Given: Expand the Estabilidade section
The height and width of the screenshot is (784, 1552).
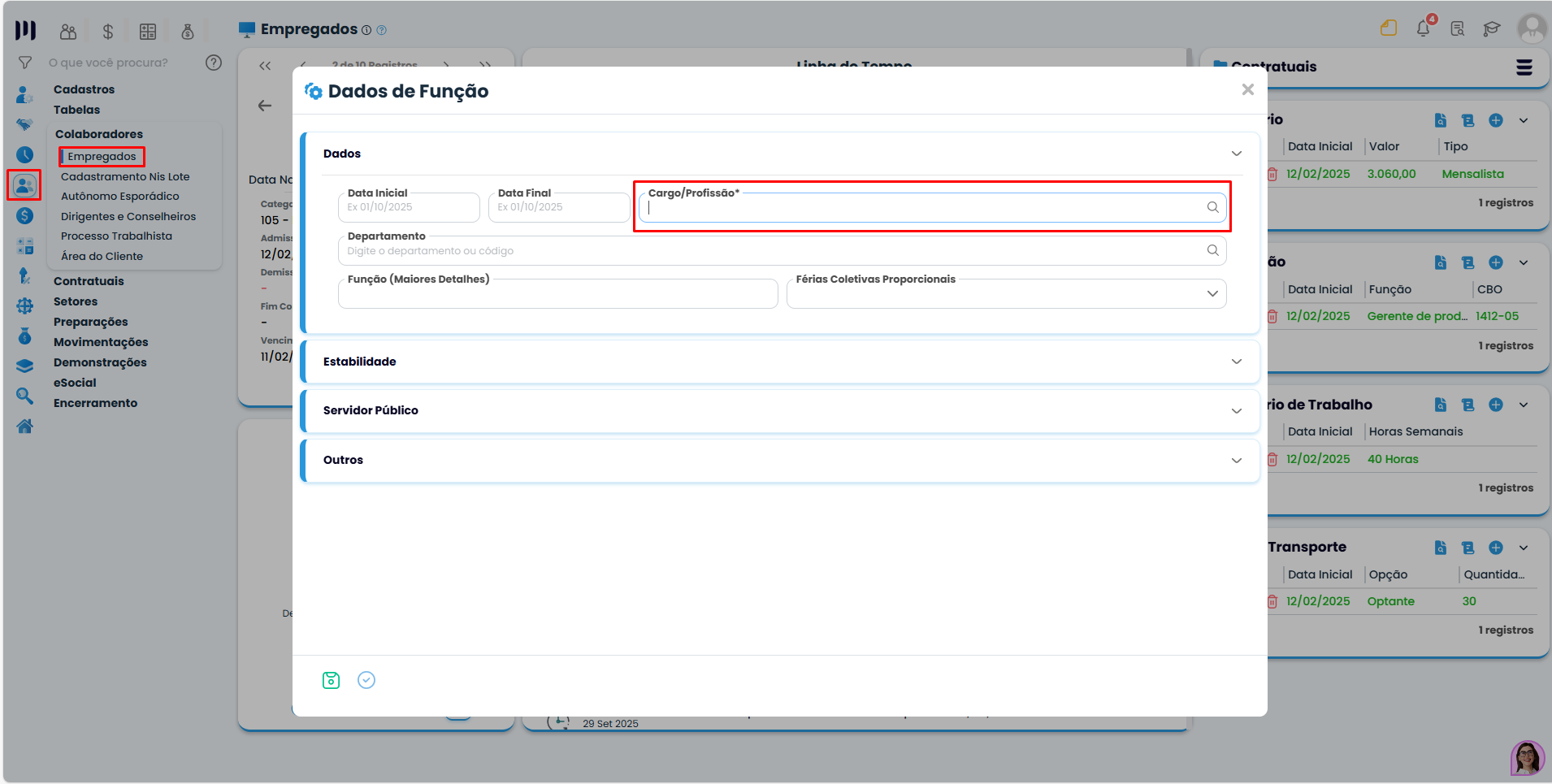Looking at the screenshot, I should [780, 362].
